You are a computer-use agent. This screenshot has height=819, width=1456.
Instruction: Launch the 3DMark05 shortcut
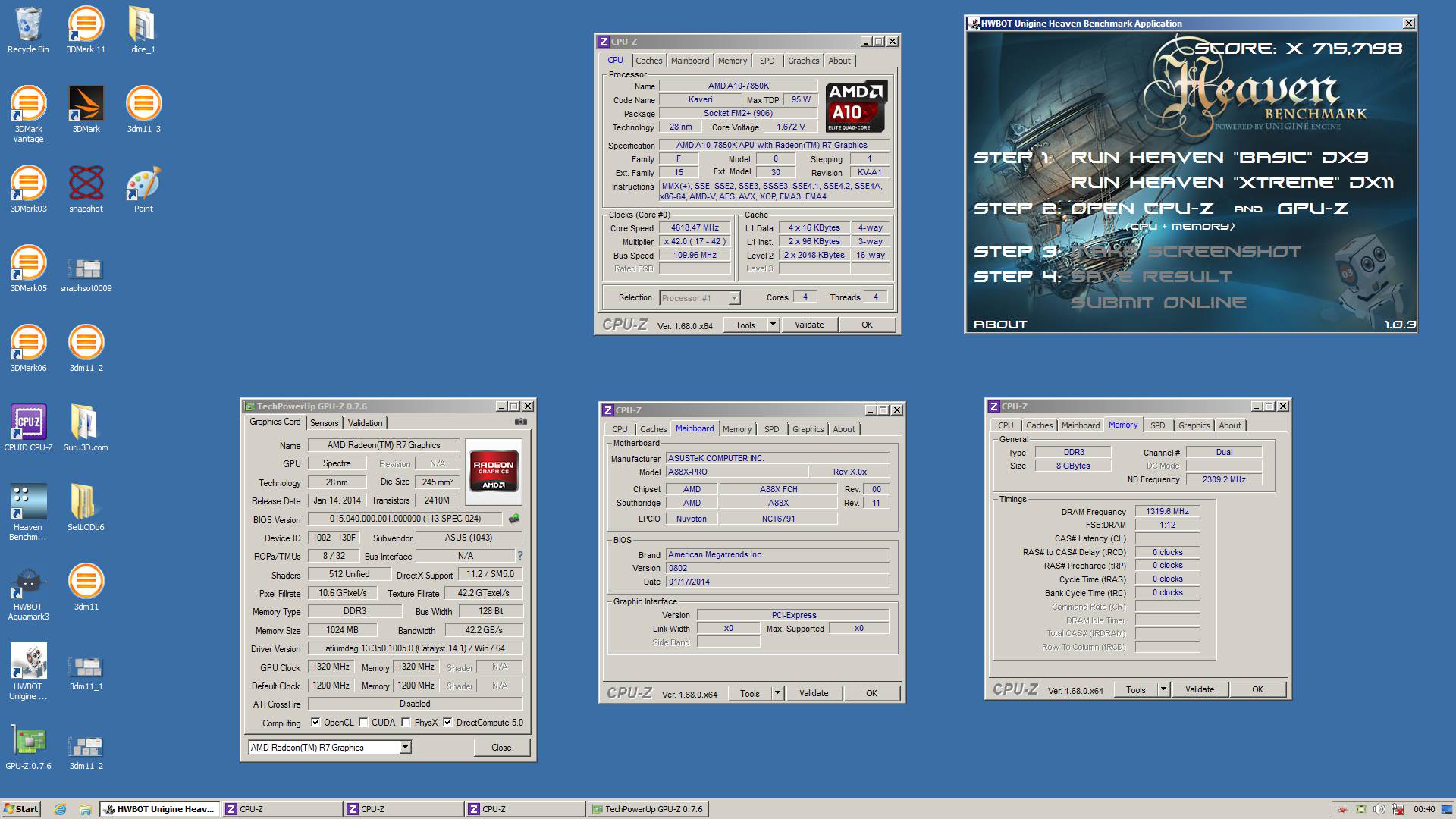[28, 269]
